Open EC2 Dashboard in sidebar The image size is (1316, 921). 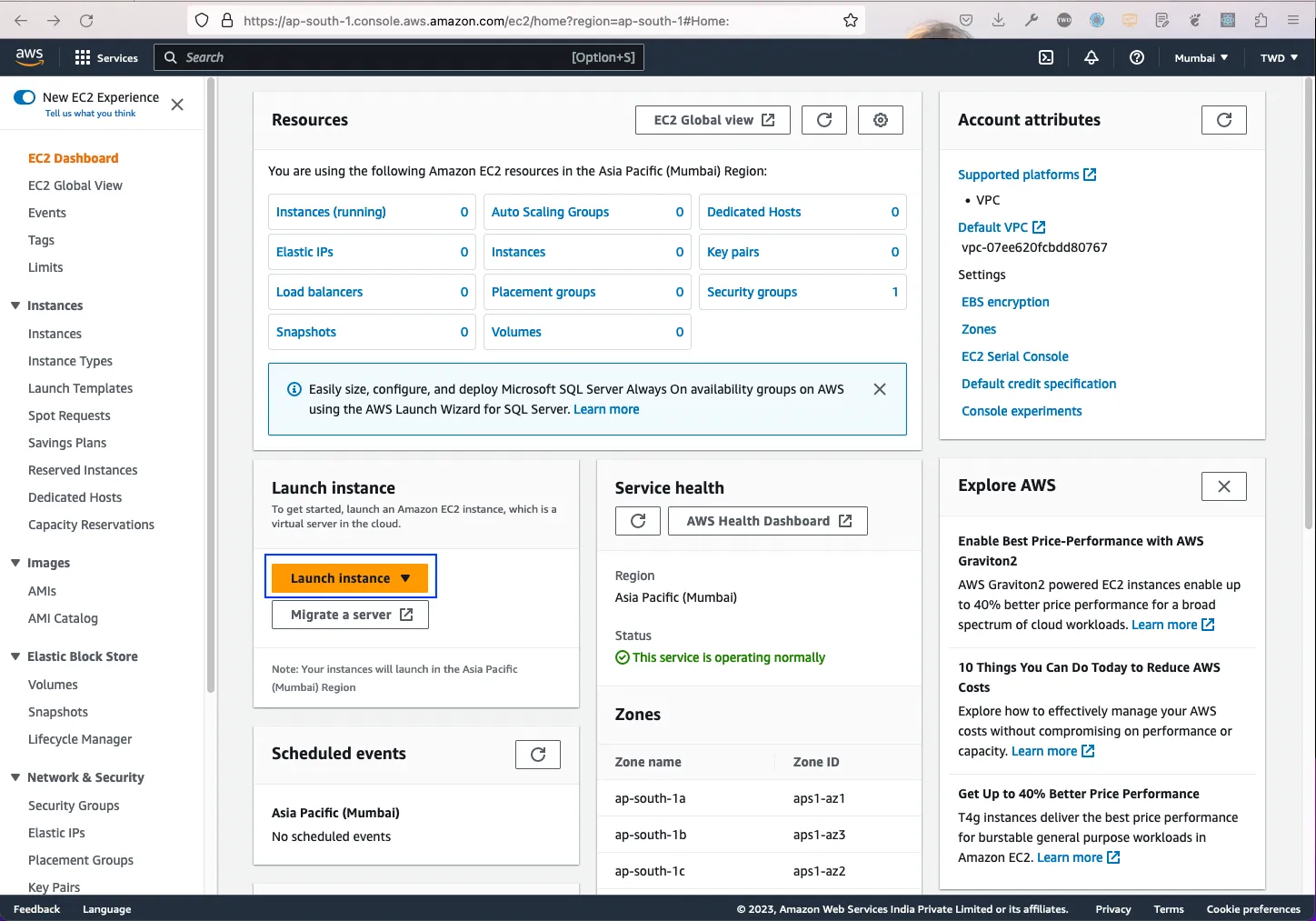coord(74,158)
